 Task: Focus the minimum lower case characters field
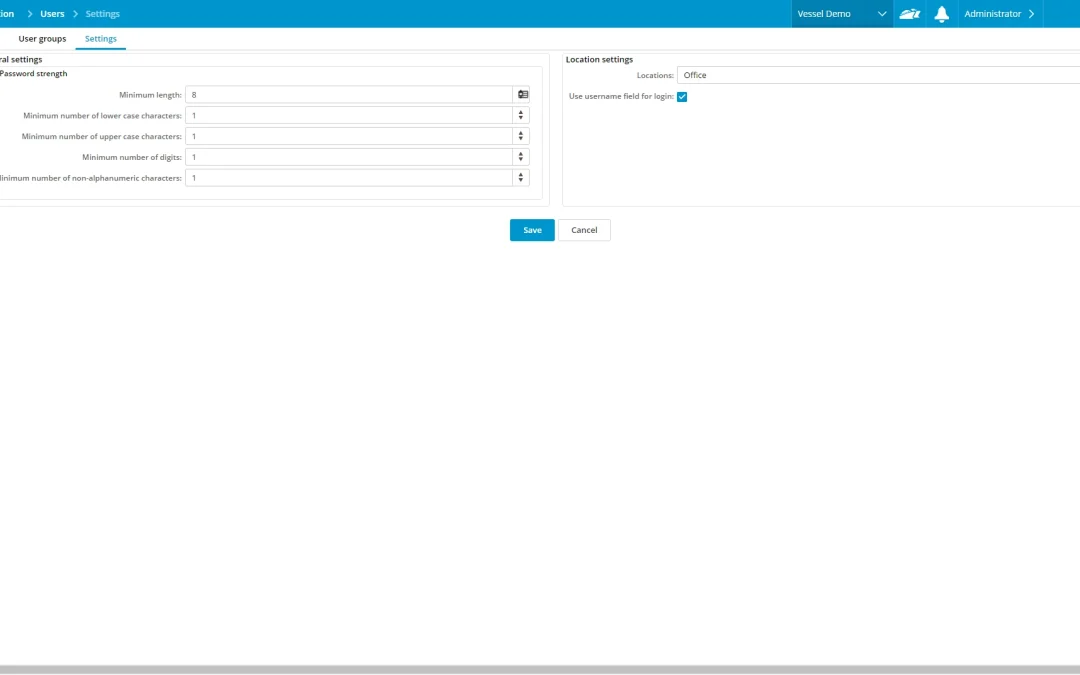pyautogui.click(x=349, y=115)
